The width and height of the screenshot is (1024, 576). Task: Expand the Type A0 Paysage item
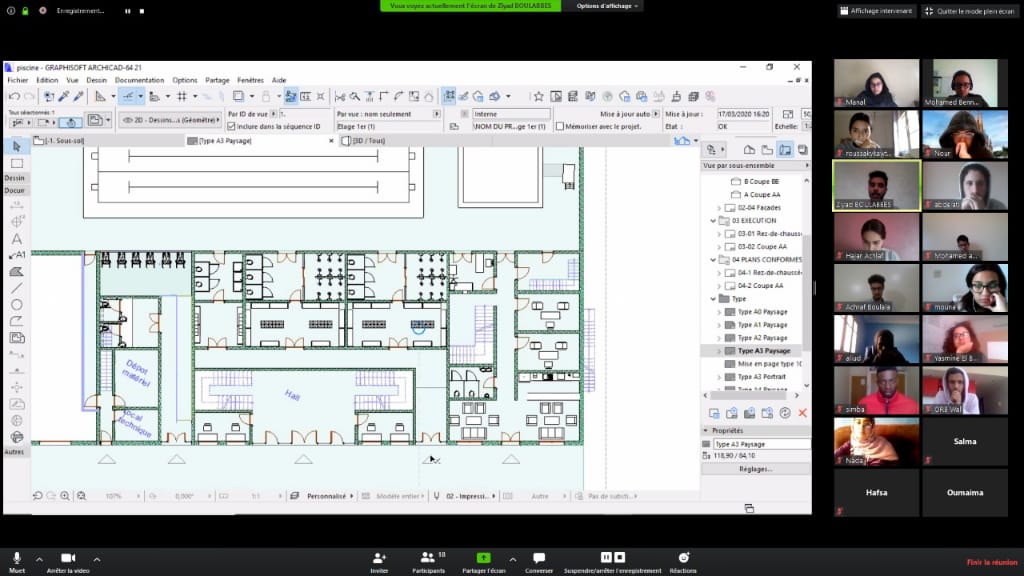coord(719,312)
